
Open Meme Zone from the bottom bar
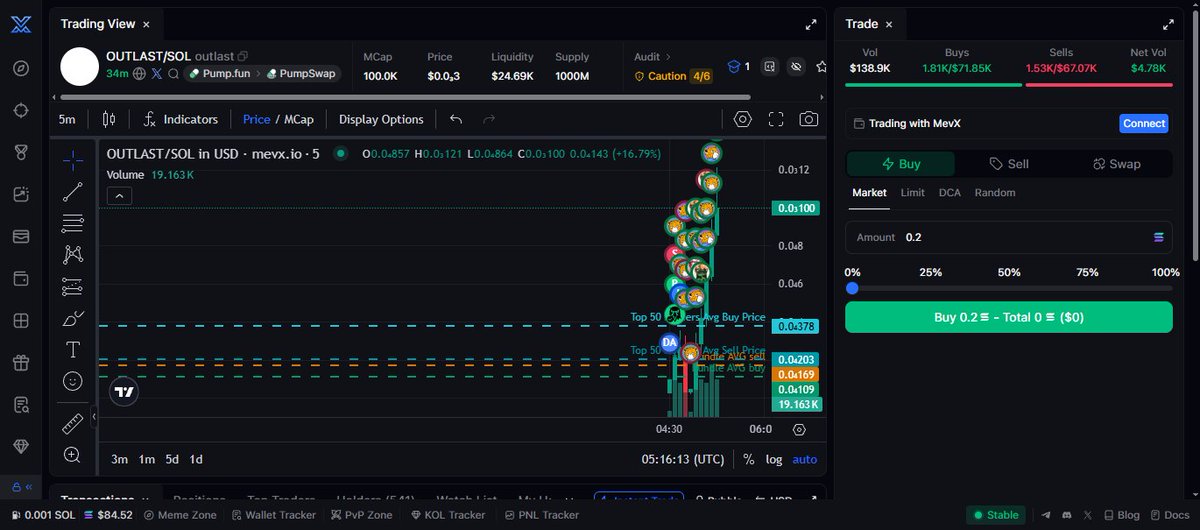click(180, 515)
